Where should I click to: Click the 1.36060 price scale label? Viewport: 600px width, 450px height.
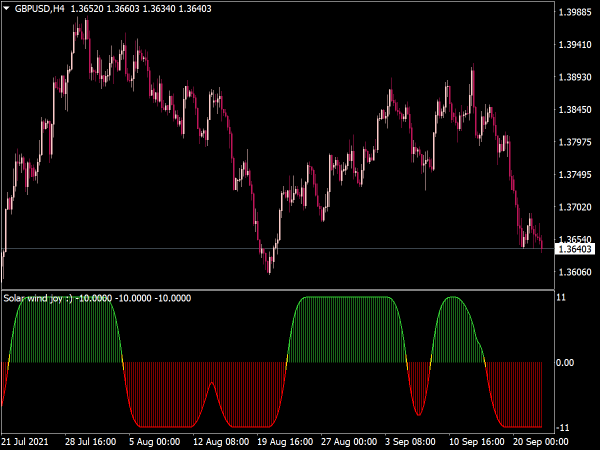[x=575, y=272]
